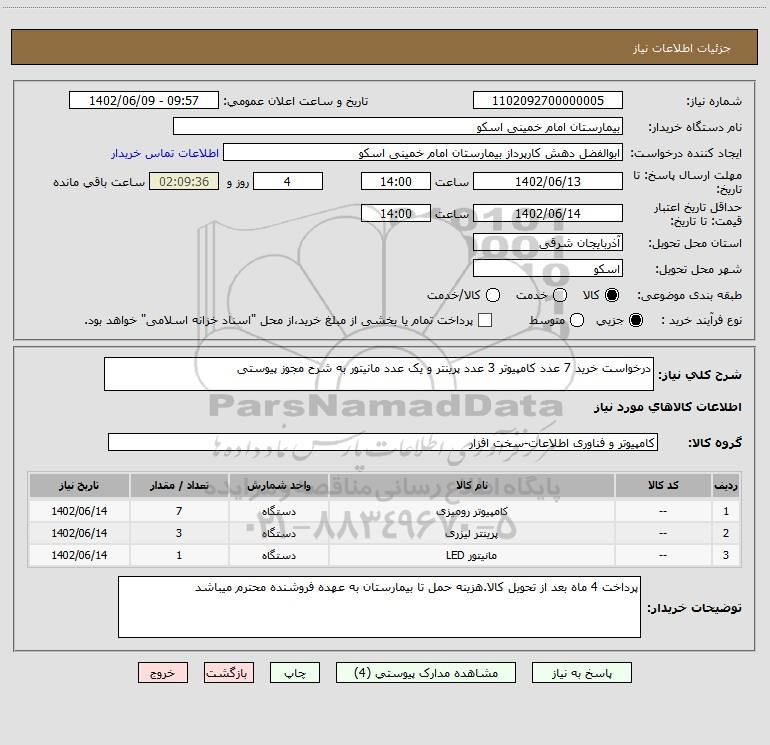
Task: Choose the «کالا/خدمت» radio option
Action: click(x=492, y=296)
